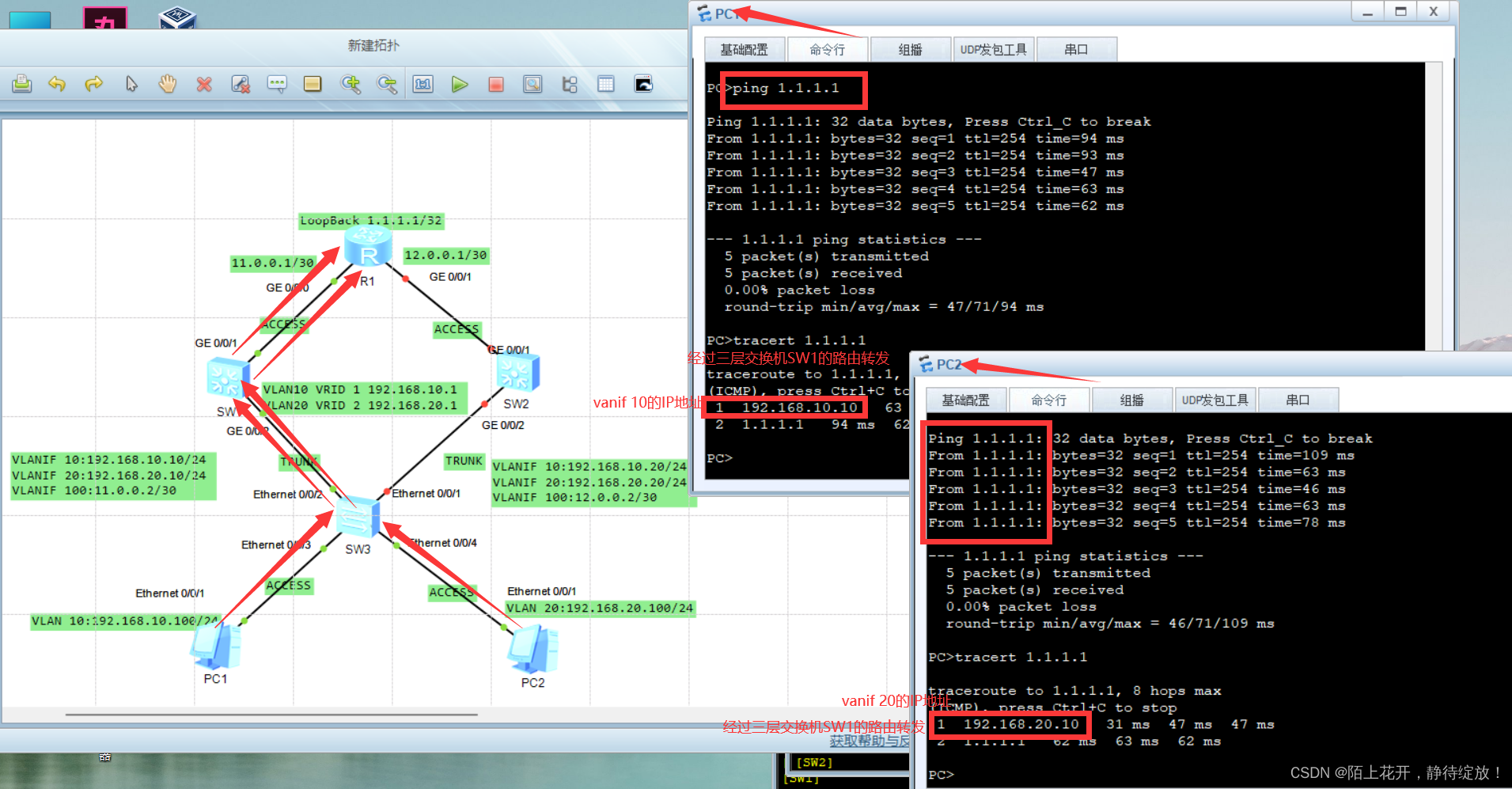Redo the last undone action
The image size is (1512, 789).
coord(93,84)
